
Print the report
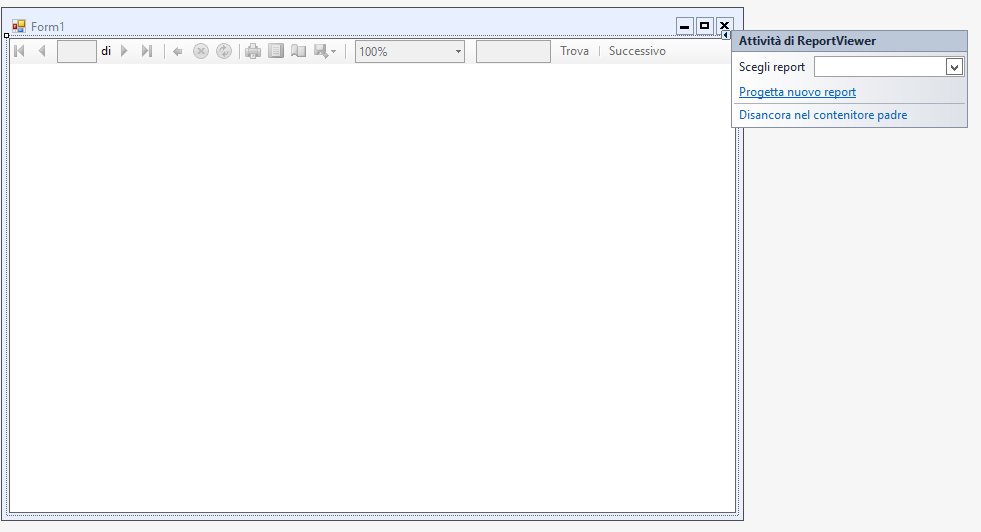[x=253, y=51]
